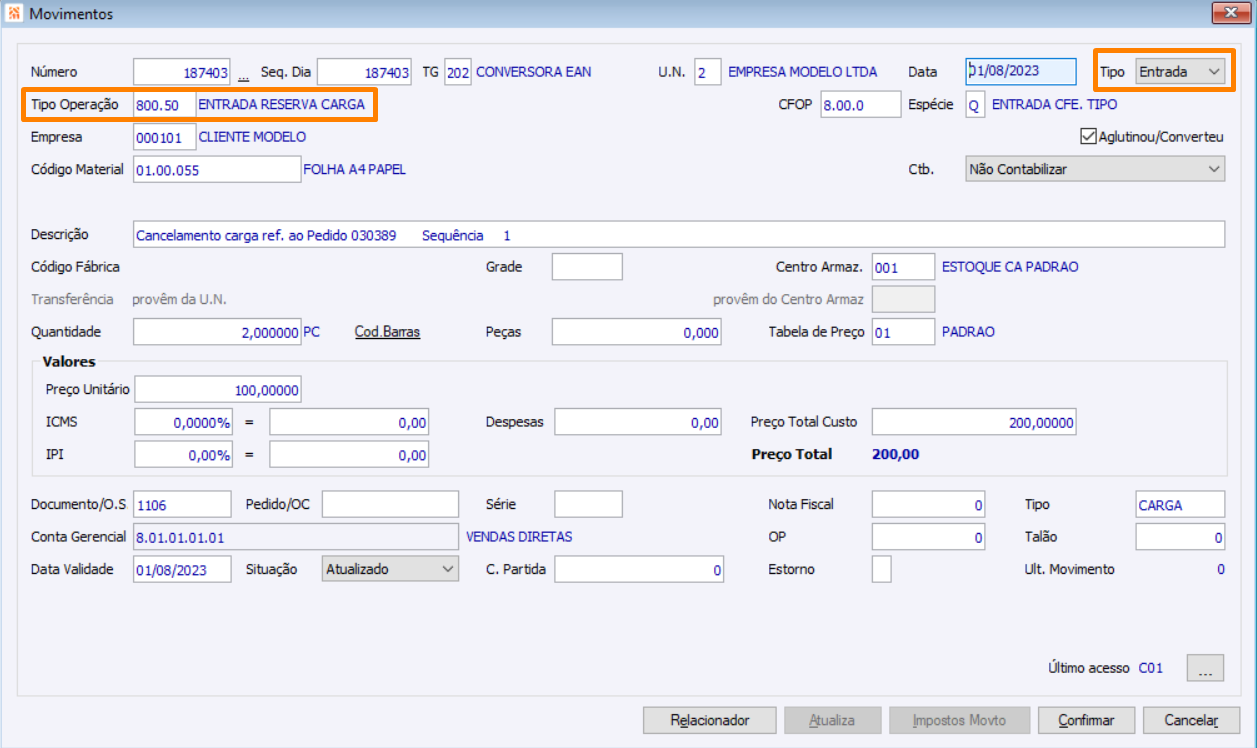Click the Número field with 187403
This screenshot has height=748, width=1257.
coord(183,72)
